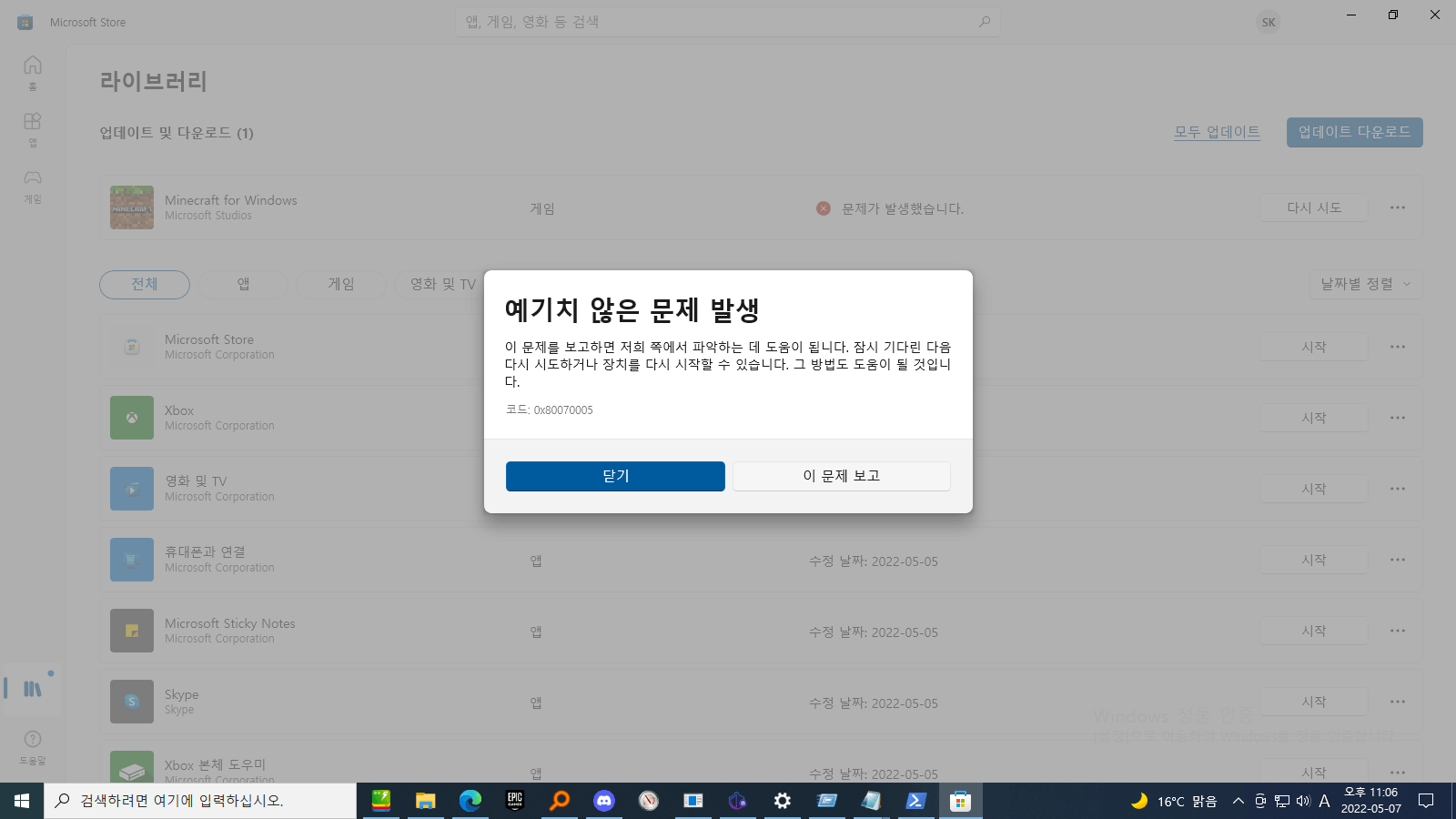1456x819 pixels.
Task: Open the Home section in the Store sidebar
Action: 32,69
